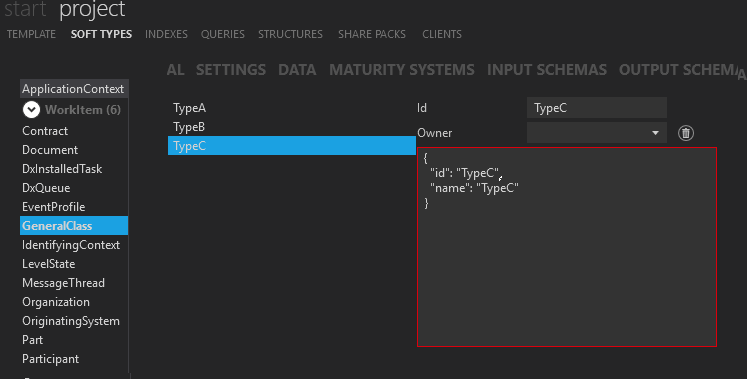Click the "name": "TypeC" JSON line
The image size is (747, 379).
[474, 188]
